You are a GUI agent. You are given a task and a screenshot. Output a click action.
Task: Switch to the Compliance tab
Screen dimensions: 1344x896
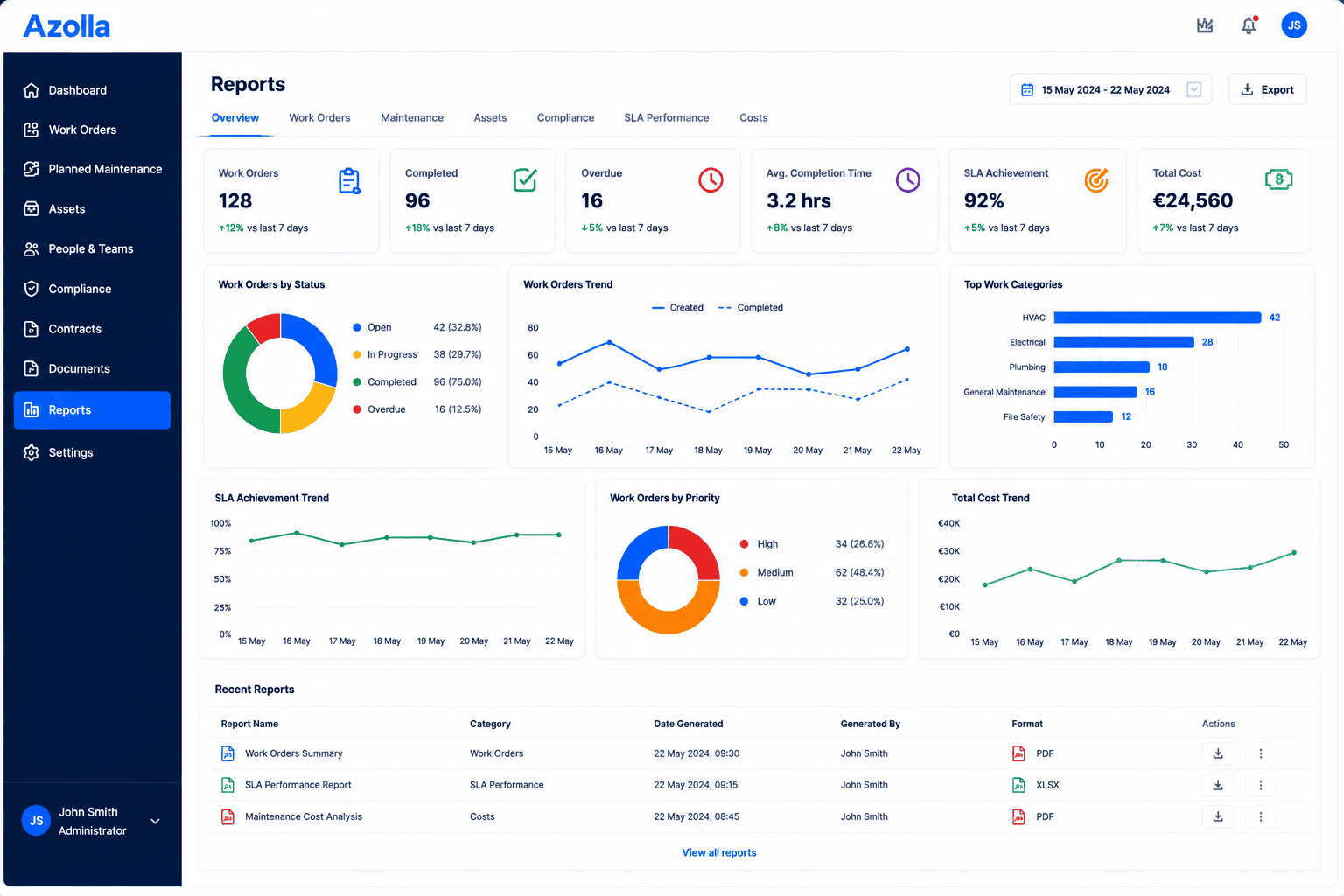(565, 117)
